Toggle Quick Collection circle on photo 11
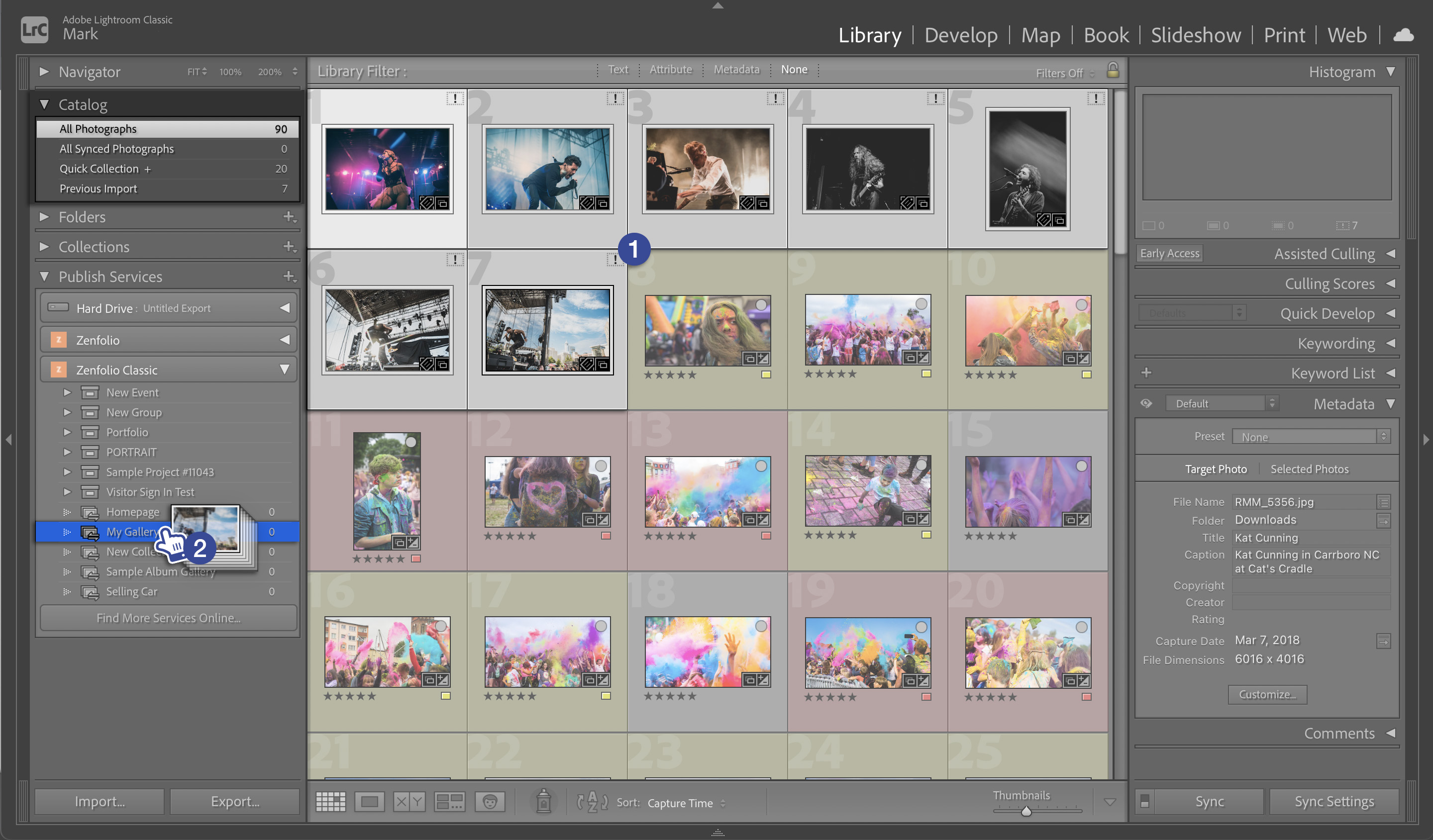Screen dimensions: 1433x840 click(x=410, y=442)
